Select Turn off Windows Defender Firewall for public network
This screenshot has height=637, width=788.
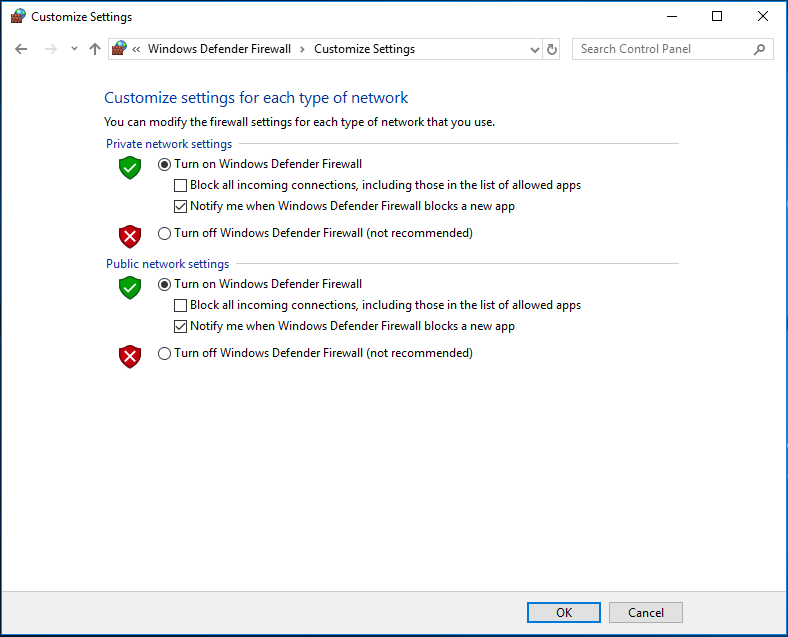[x=165, y=353]
